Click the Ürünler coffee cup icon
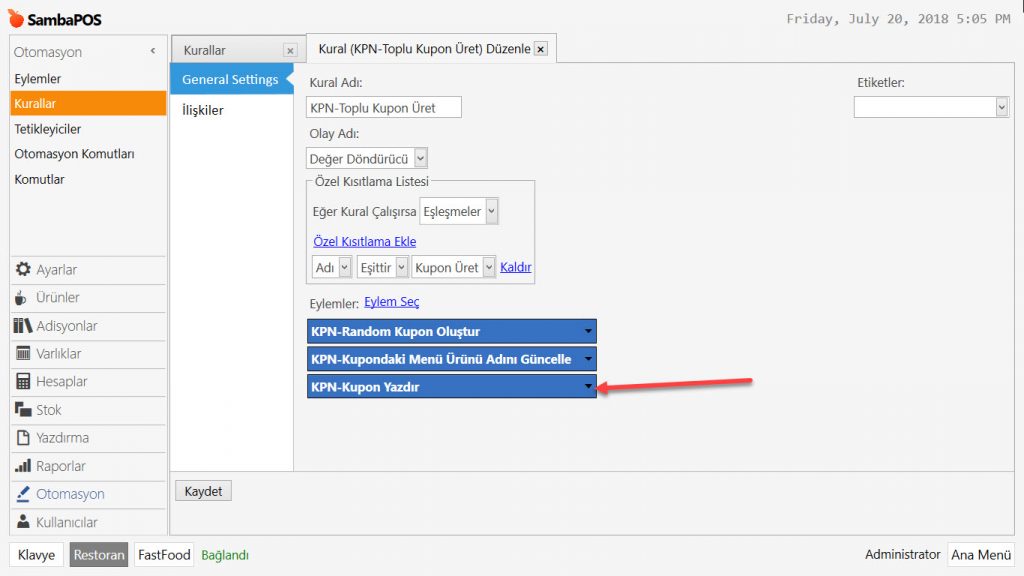The width and height of the screenshot is (1024, 576). coord(23,298)
